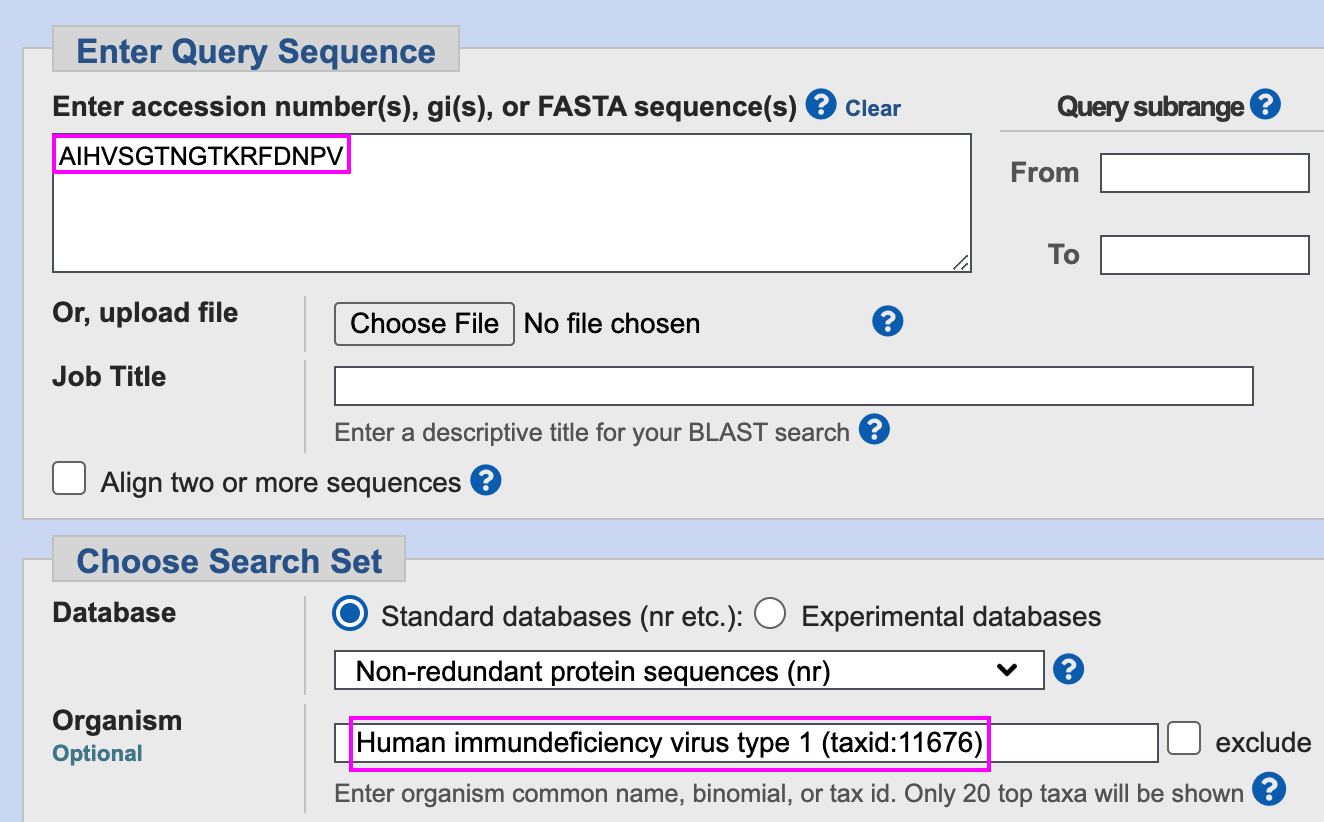The width and height of the screenshot is (1324, 822).
Task: Open help icon next to database dropdown
Action: (1068, 670)
